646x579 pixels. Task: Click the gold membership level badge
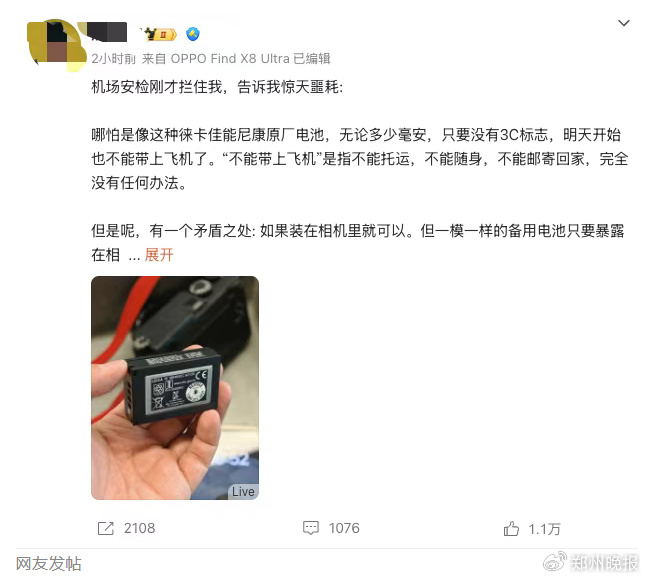point(158,34)
